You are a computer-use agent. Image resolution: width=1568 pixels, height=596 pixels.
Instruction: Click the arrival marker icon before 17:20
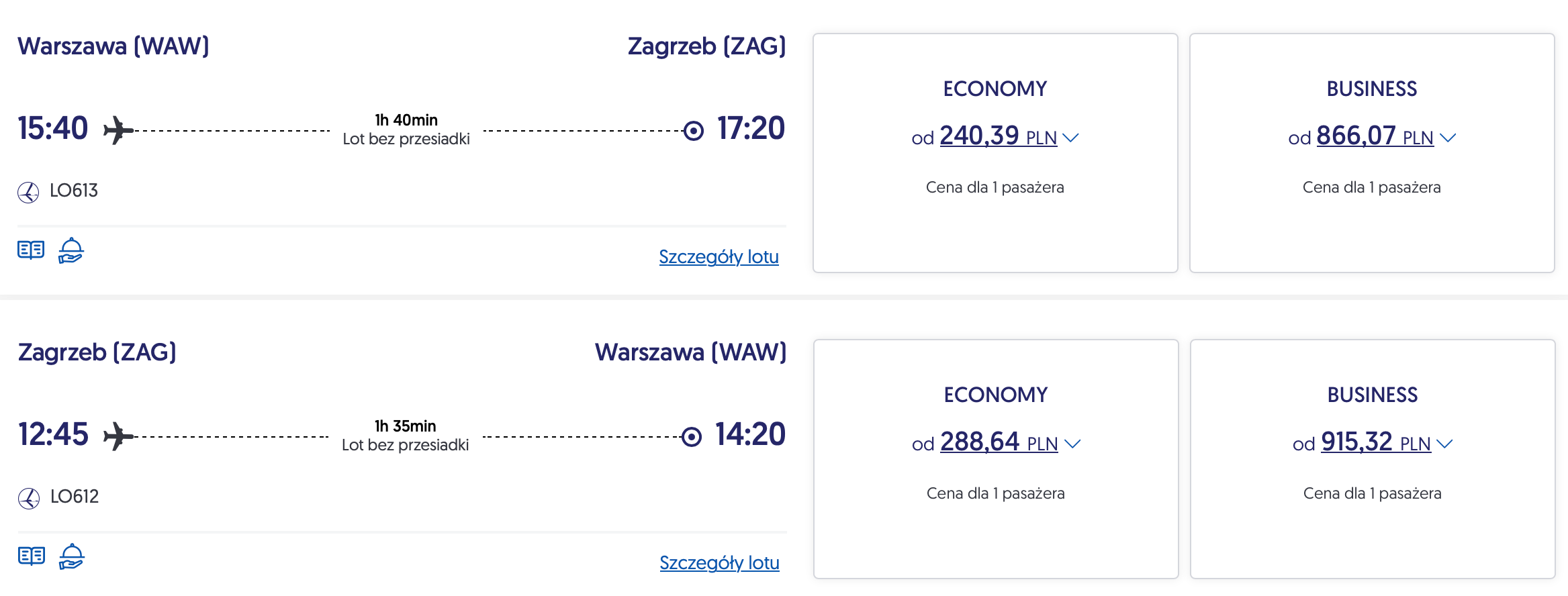pyautogui.click(x=694, y=131)
